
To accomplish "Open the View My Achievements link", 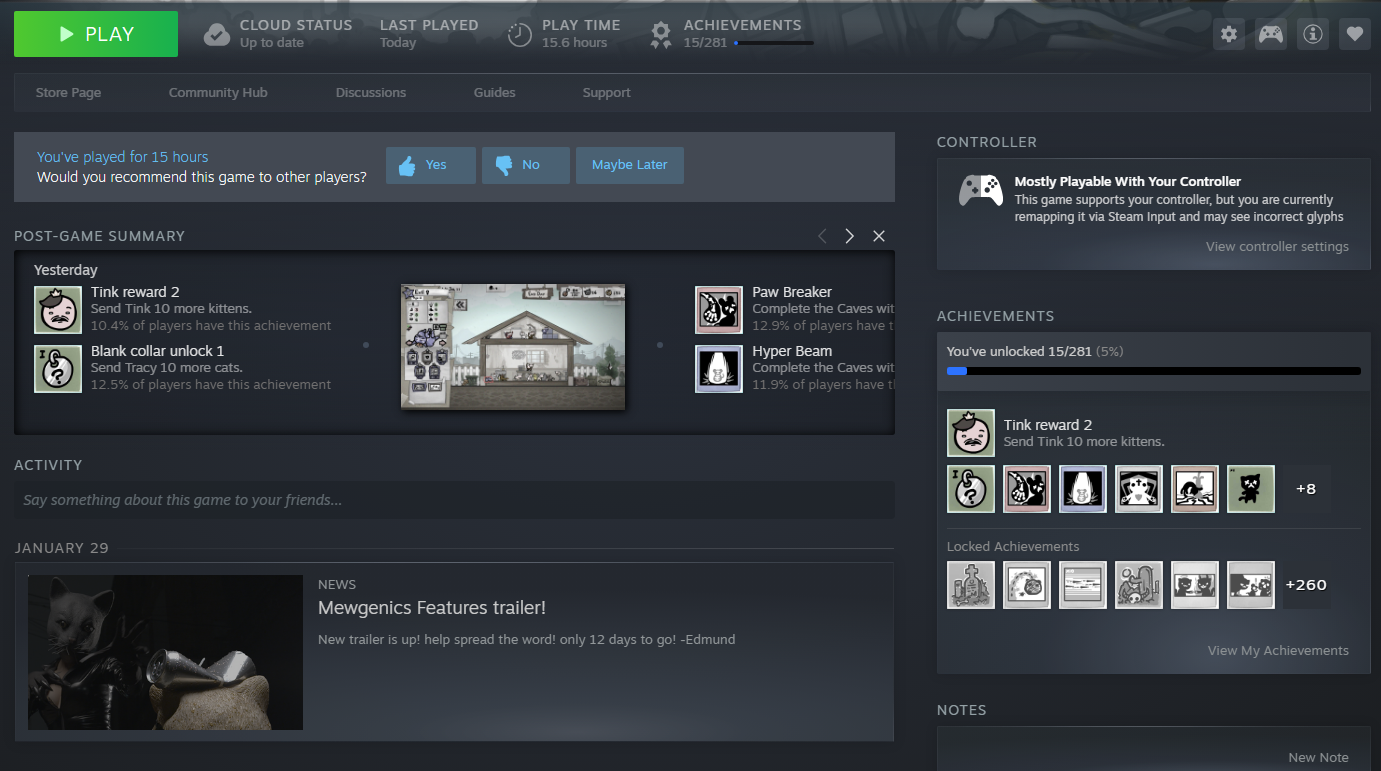I will point(1278,651).
